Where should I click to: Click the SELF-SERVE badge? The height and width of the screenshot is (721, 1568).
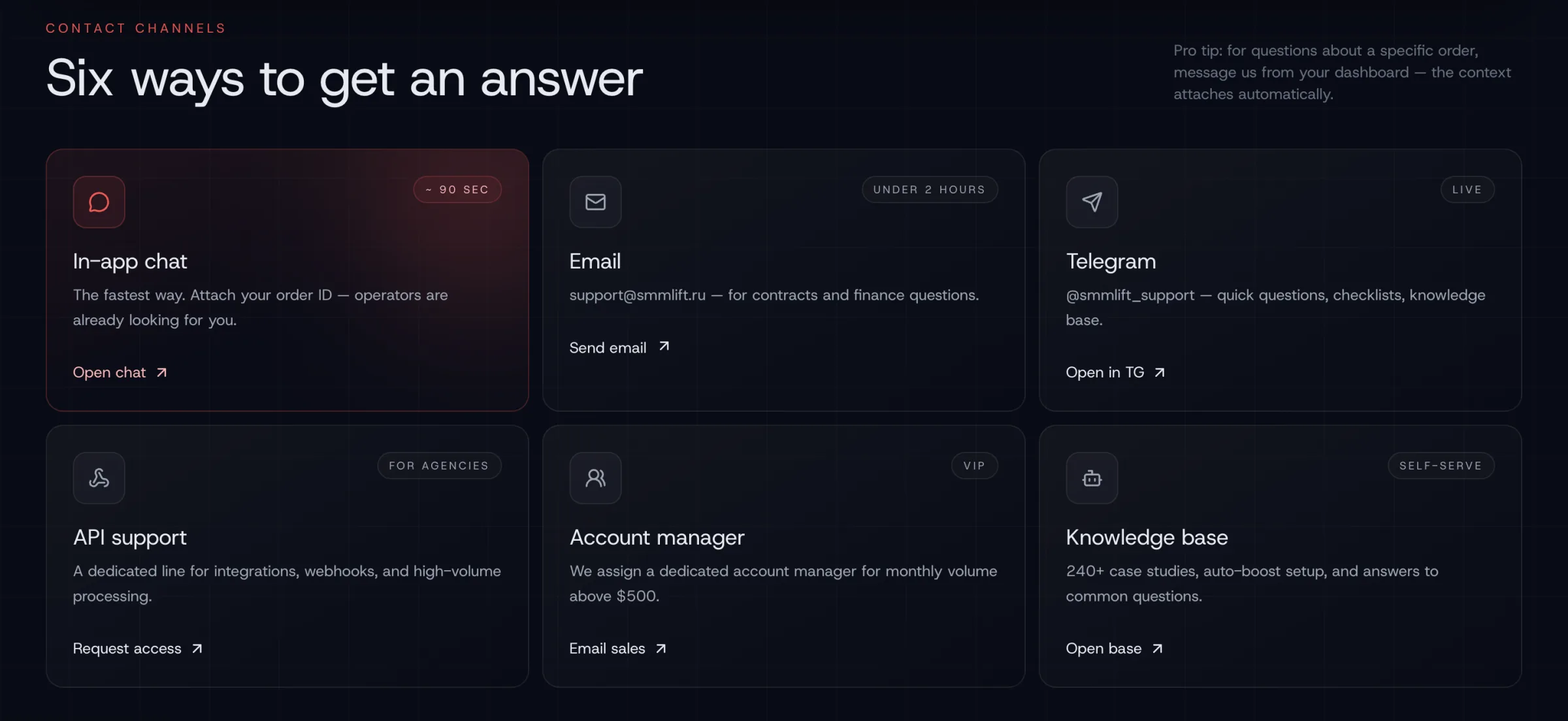click(1441, 466)
